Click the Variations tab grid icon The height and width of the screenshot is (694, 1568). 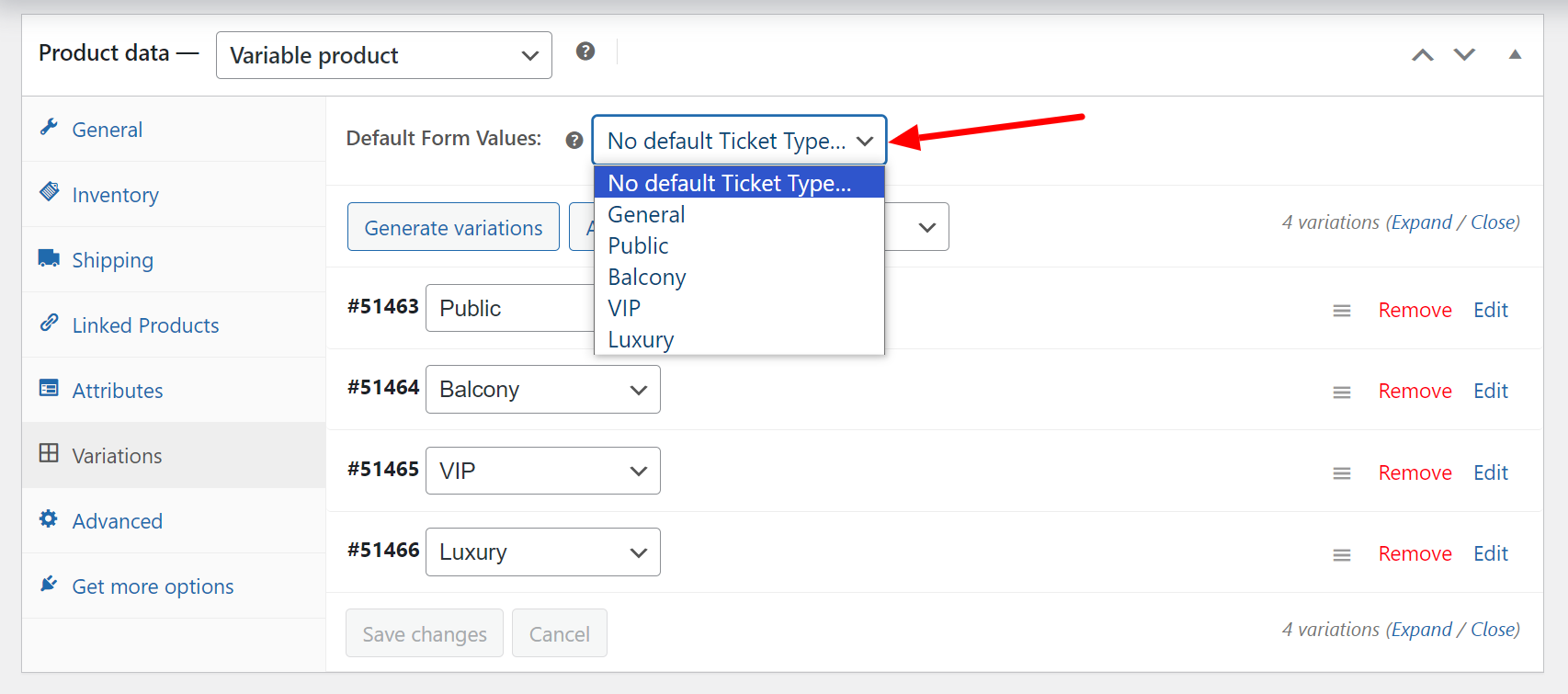[49, 453]
